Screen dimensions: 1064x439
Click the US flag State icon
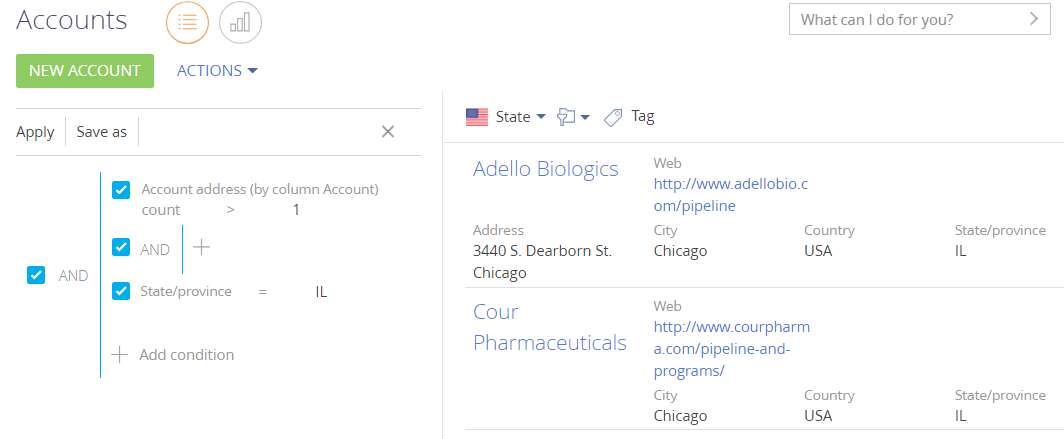[x=477, y=117]
